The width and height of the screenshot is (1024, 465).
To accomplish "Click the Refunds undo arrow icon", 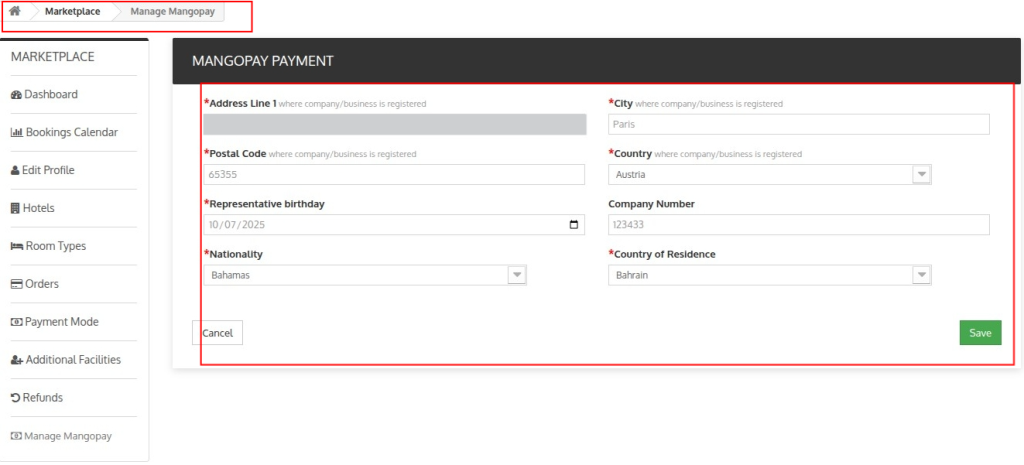I will 16,398.
